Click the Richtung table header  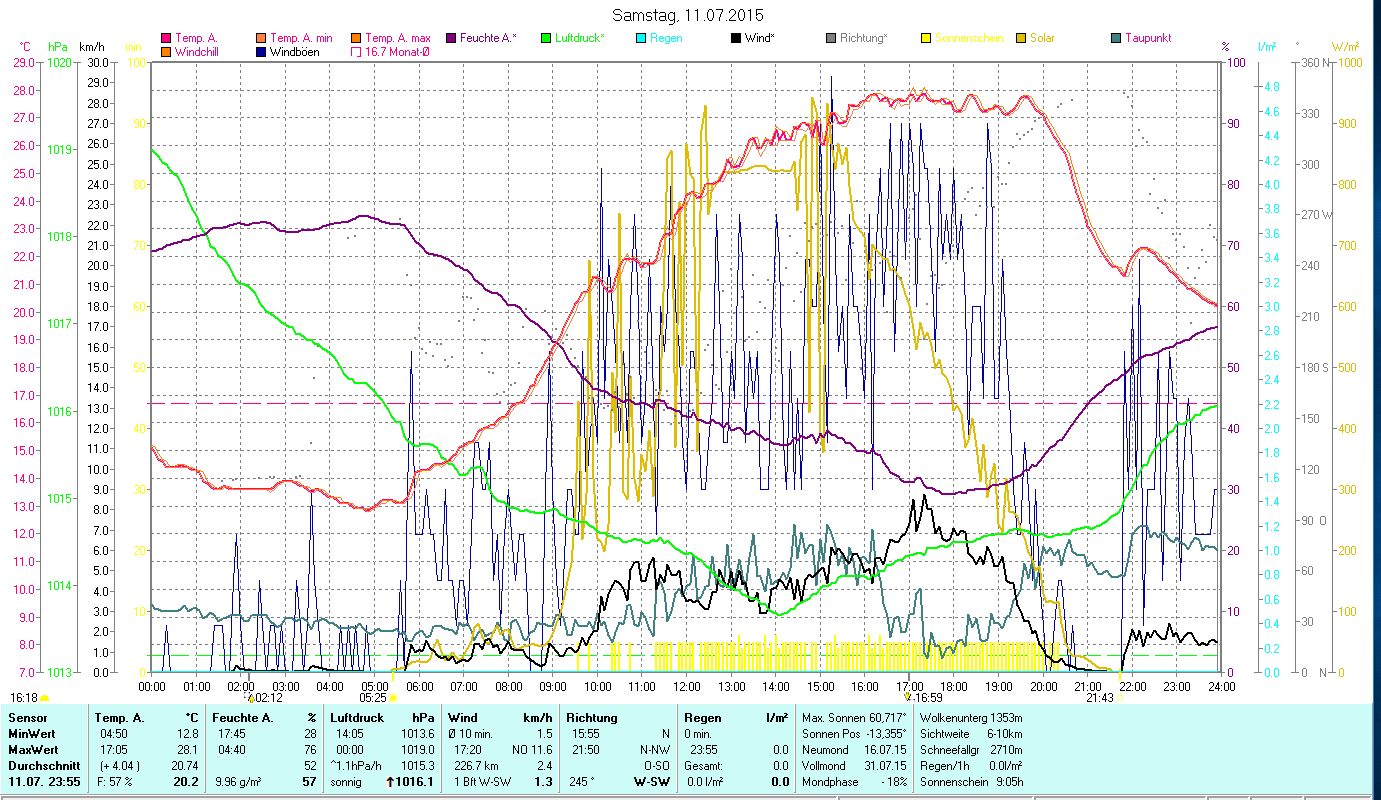[x=591, y=717]
